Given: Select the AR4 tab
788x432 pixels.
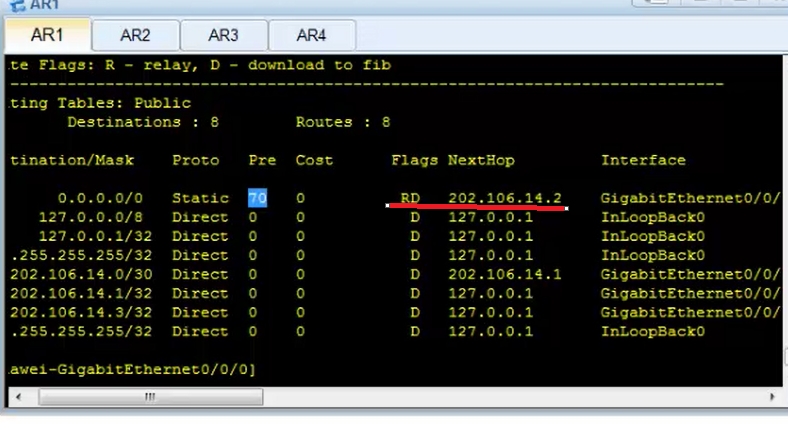Looking at the screenshot, I should (x=312, y=35).
